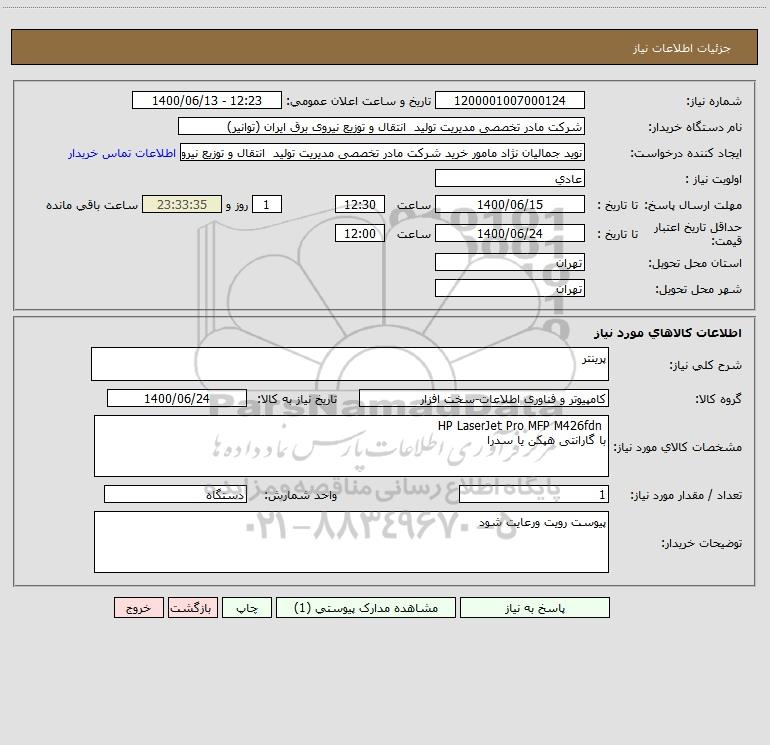Click the general description box پرینتر
Viewport: 770px width, 745px height.
point(350,364)
